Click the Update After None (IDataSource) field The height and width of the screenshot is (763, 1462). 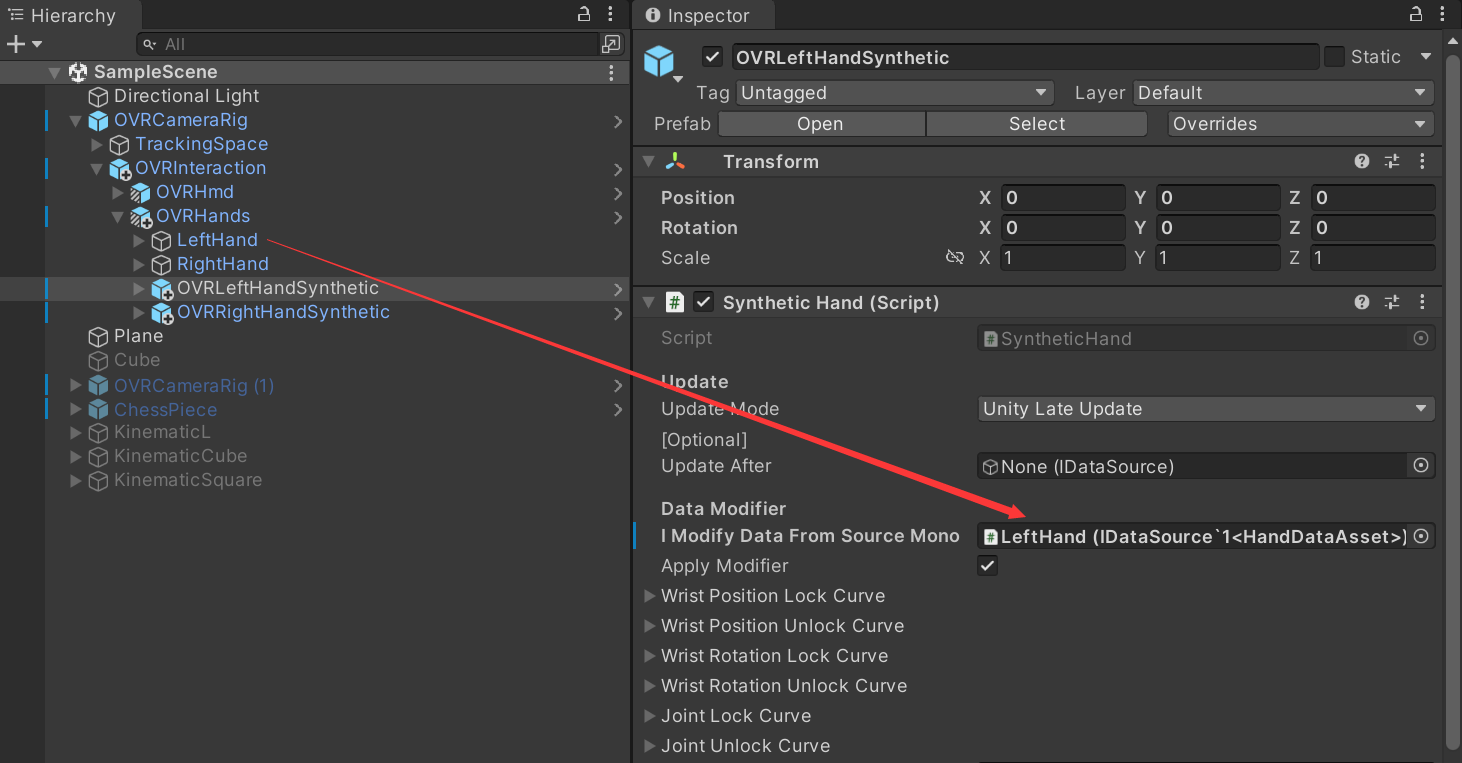1206,466
